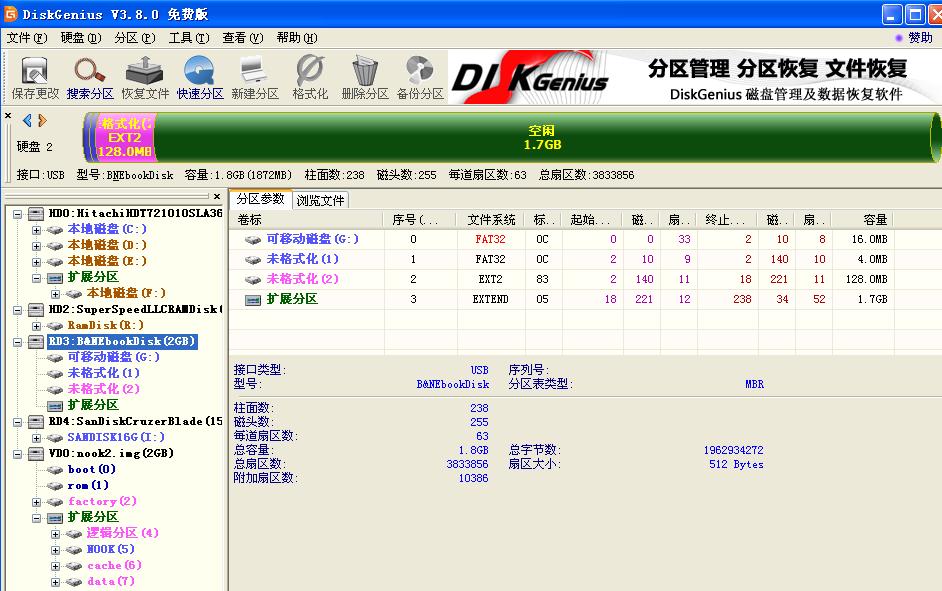Go to next disk with orange arrow
This screenshot has height=591, width=942.
[x=42, y=121]
